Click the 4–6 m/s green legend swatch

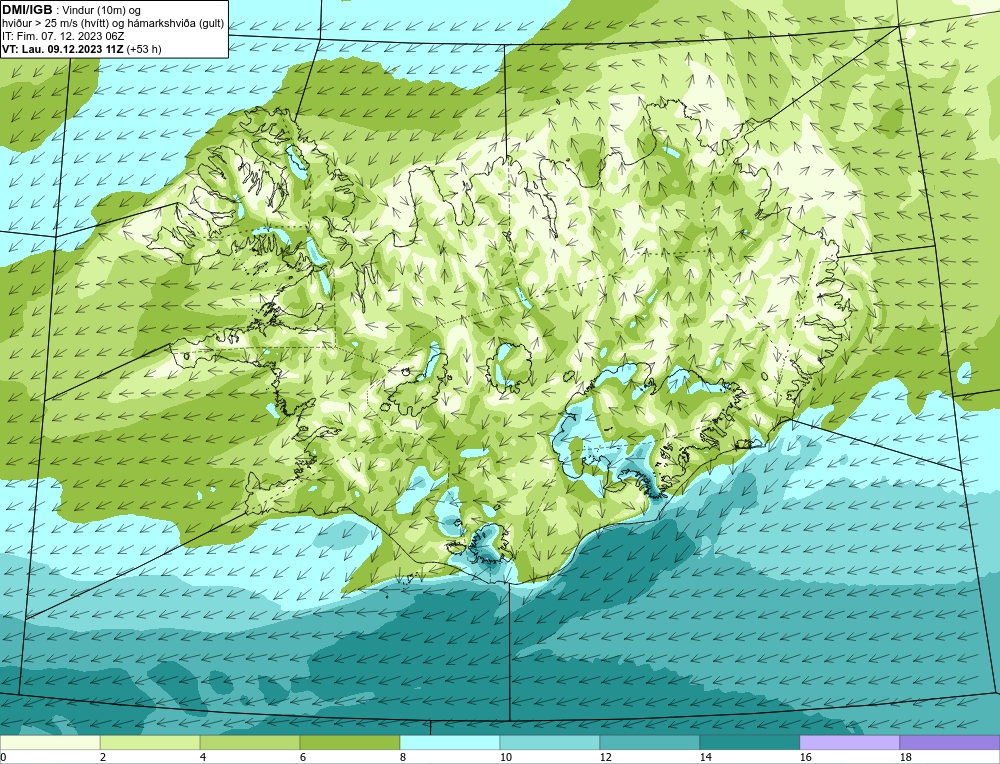(250, 743)
